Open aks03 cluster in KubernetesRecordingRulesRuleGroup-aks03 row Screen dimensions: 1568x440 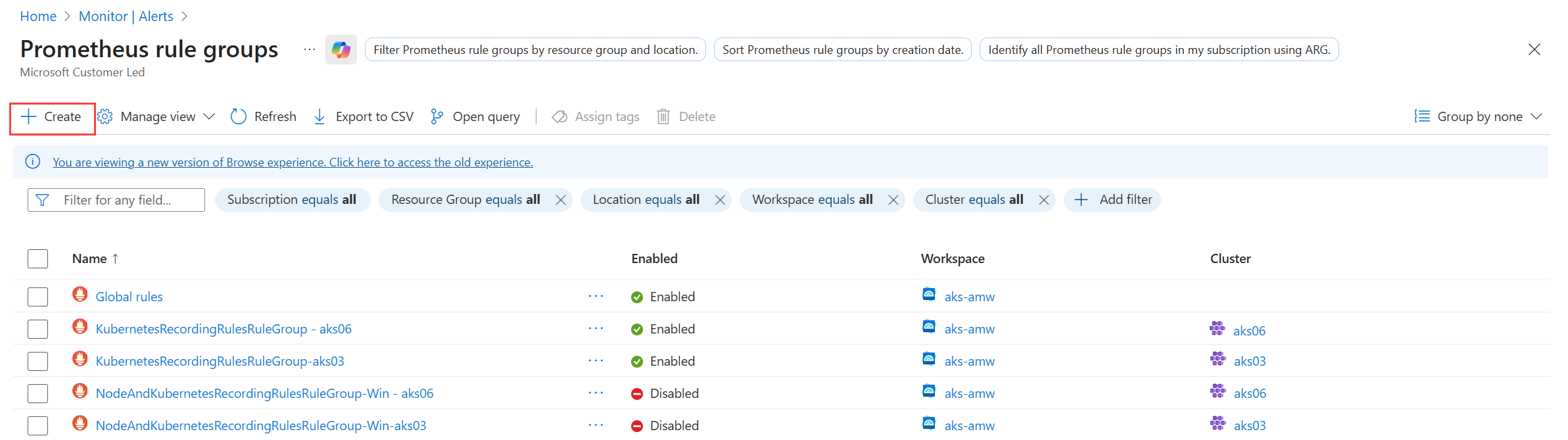pyautogui.click(x=1250, y=362)
